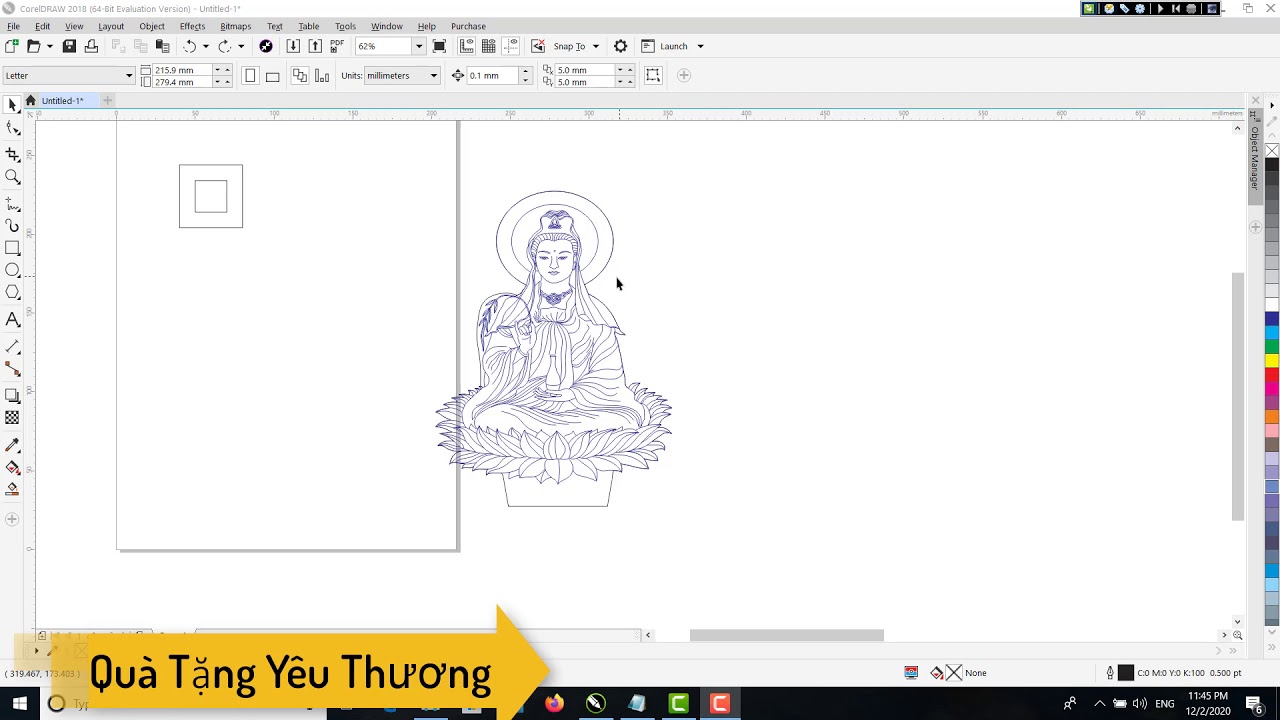Select the Transparency tool
The height and width of the screenshot is (720, 1280).
[x=12, y=418]
